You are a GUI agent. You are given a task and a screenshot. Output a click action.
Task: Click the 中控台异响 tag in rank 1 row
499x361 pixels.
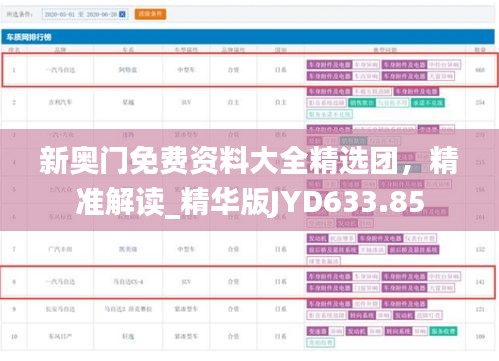click(444, 65)
